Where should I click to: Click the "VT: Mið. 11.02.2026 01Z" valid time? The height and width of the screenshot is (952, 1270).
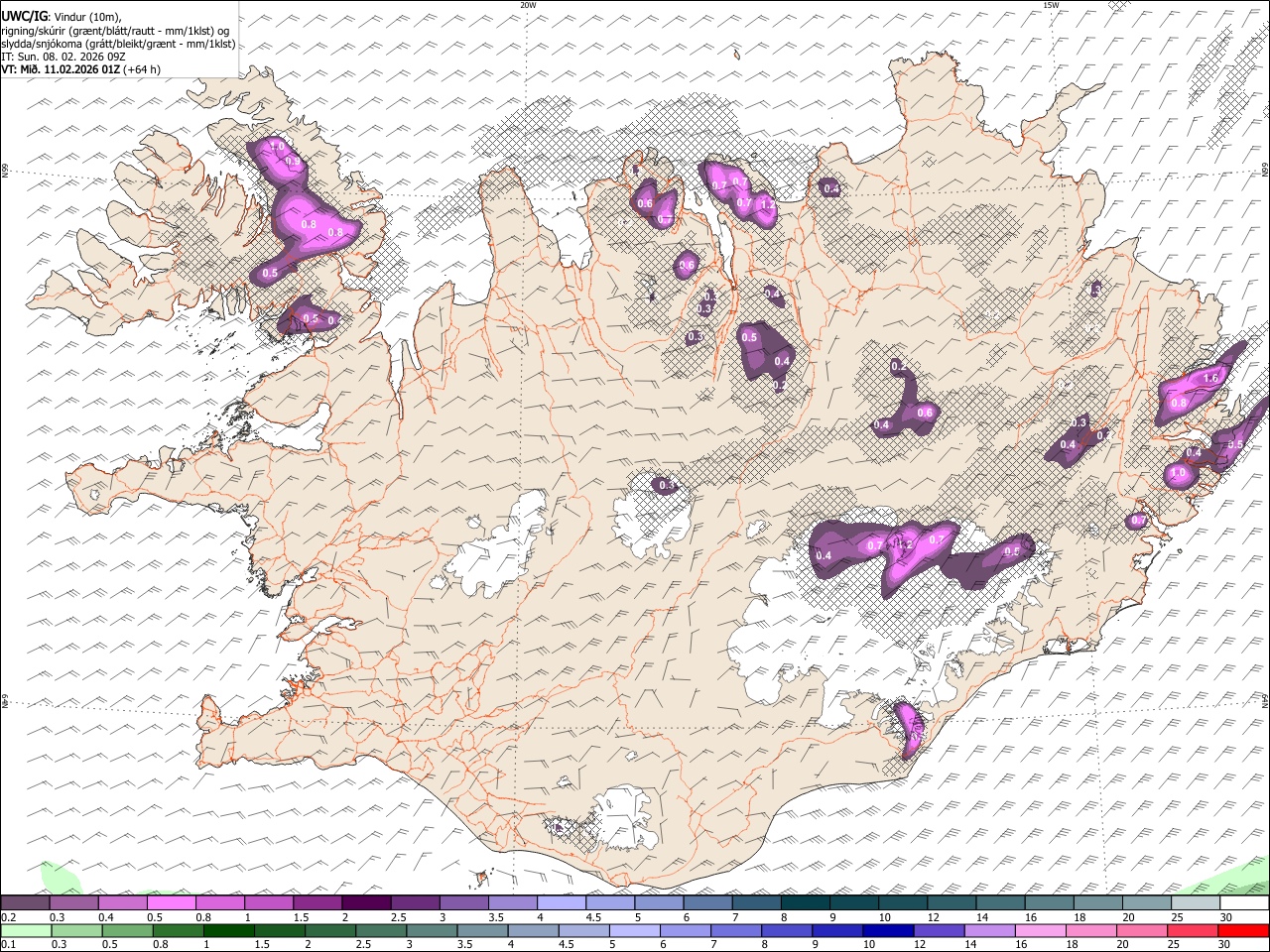click(61, 69)
